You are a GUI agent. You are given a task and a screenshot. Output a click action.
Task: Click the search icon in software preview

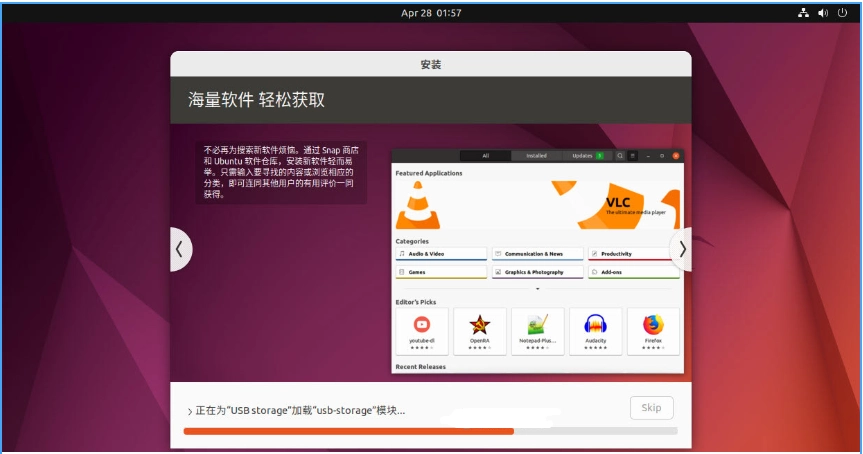click(x=620, y=156)
